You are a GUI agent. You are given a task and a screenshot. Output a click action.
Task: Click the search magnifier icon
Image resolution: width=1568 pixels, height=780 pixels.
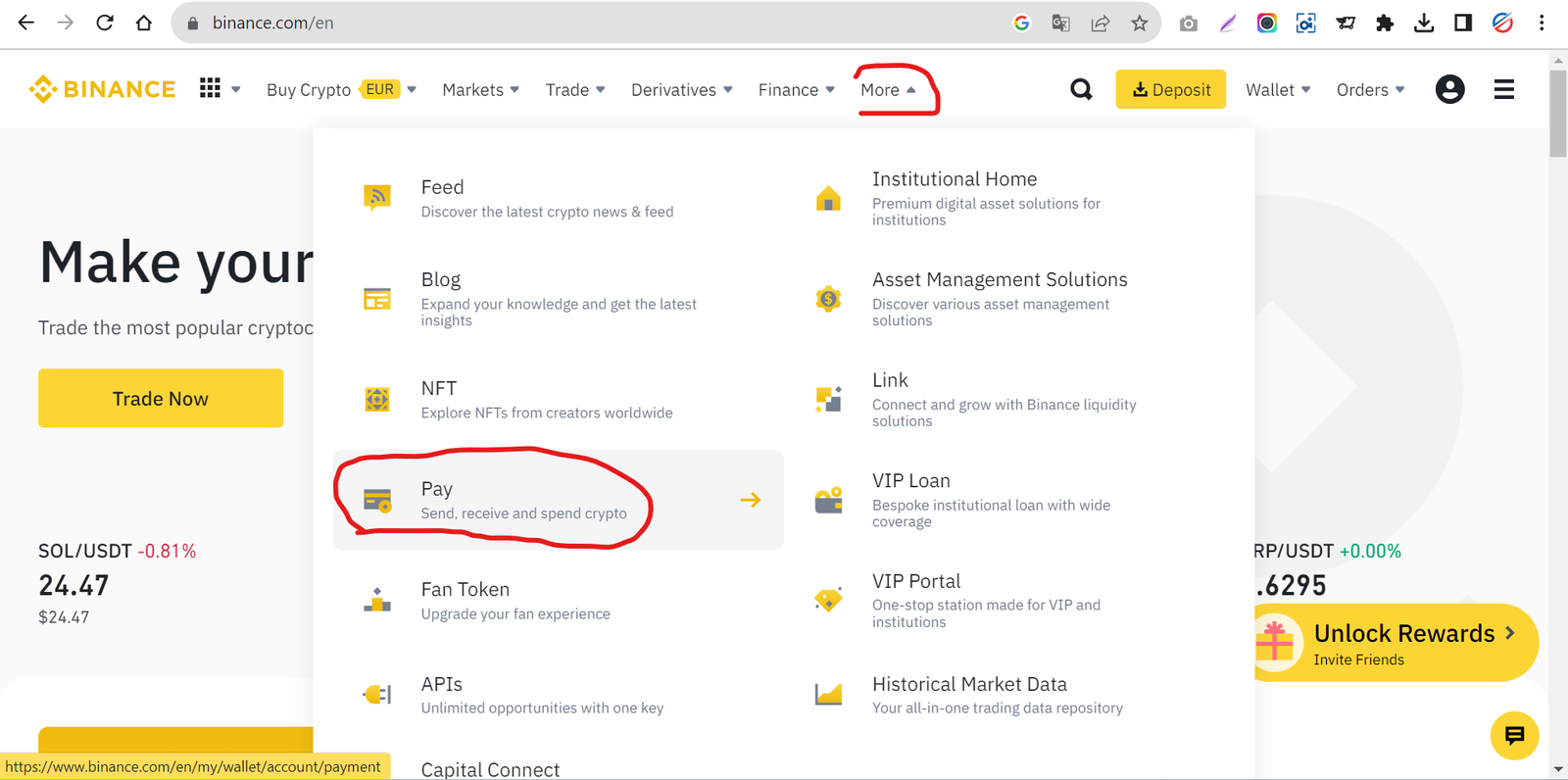tap(1081, 89)
